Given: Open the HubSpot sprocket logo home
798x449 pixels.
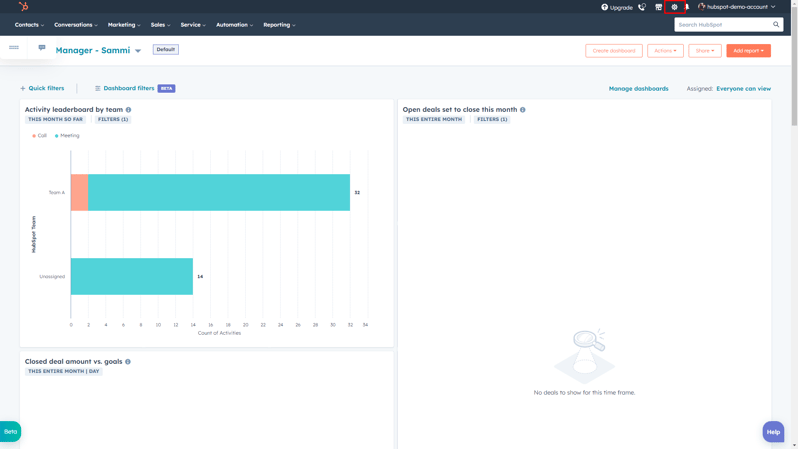Looking at the screenshot, I should tap(23, 7).
